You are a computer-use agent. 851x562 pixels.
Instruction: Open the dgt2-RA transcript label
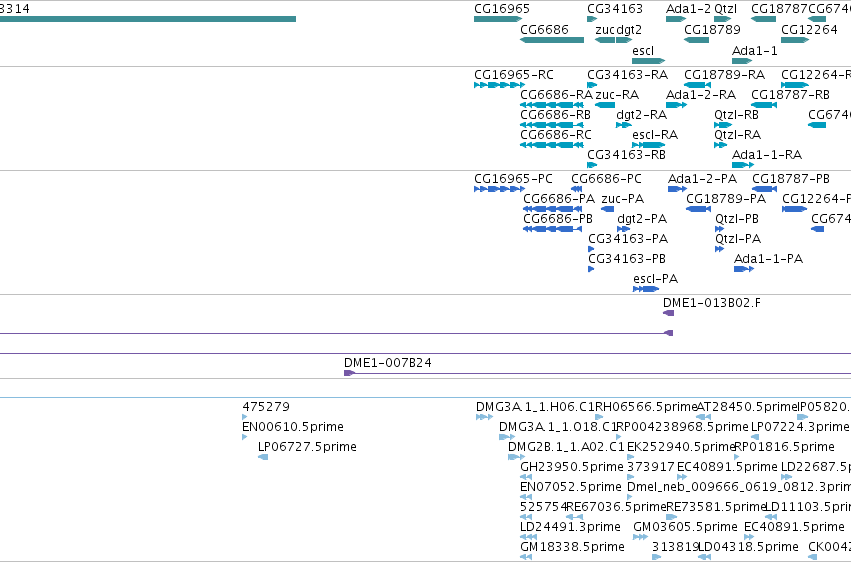pos(642,115)
